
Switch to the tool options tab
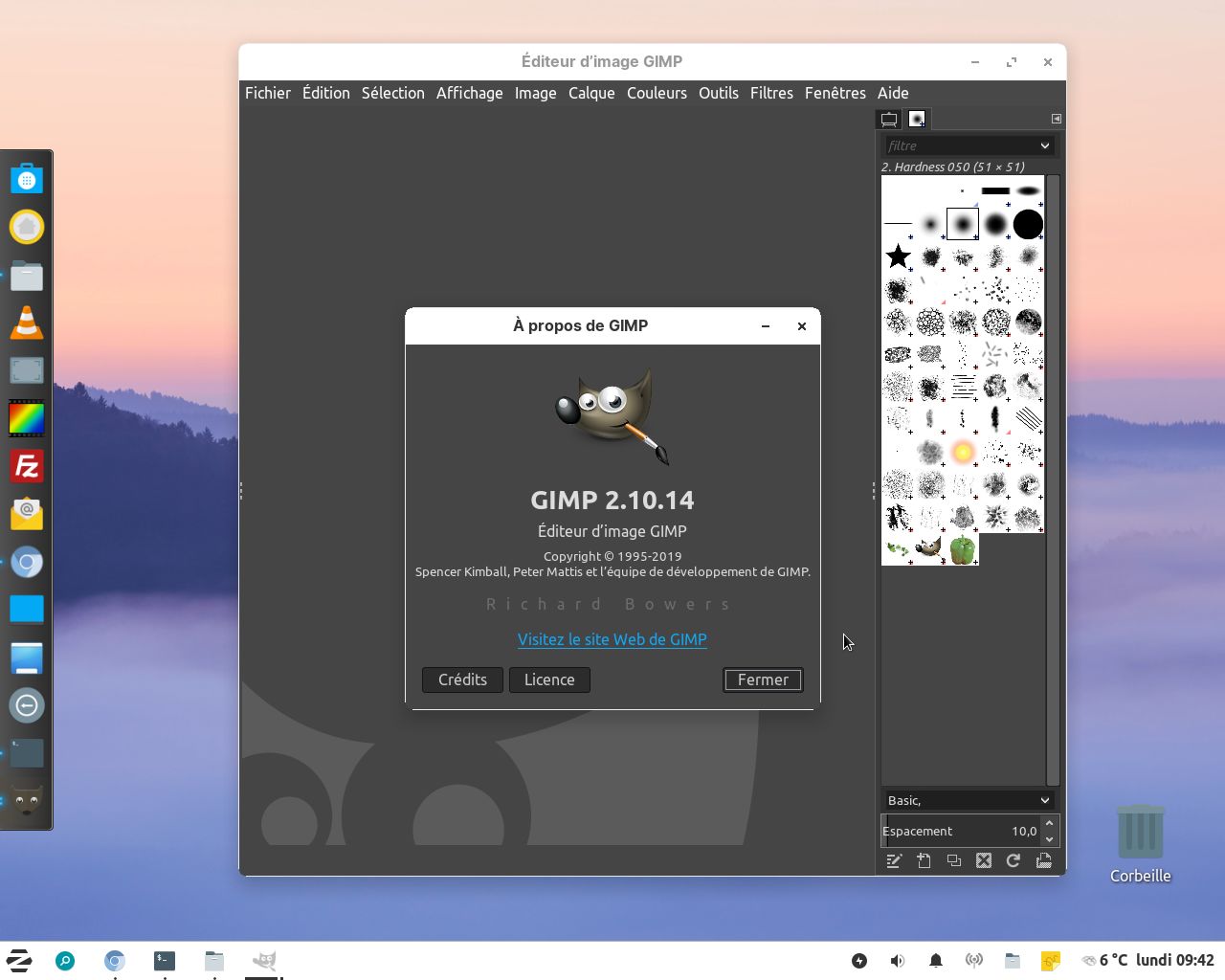pyautogui.click(x=889, y=119)
